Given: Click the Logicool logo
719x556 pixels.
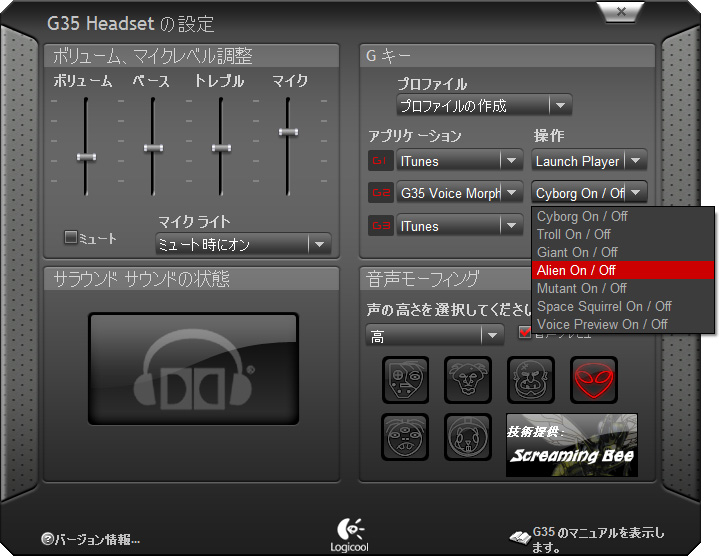Looking at the screenshot, I should tap(350, 535).
